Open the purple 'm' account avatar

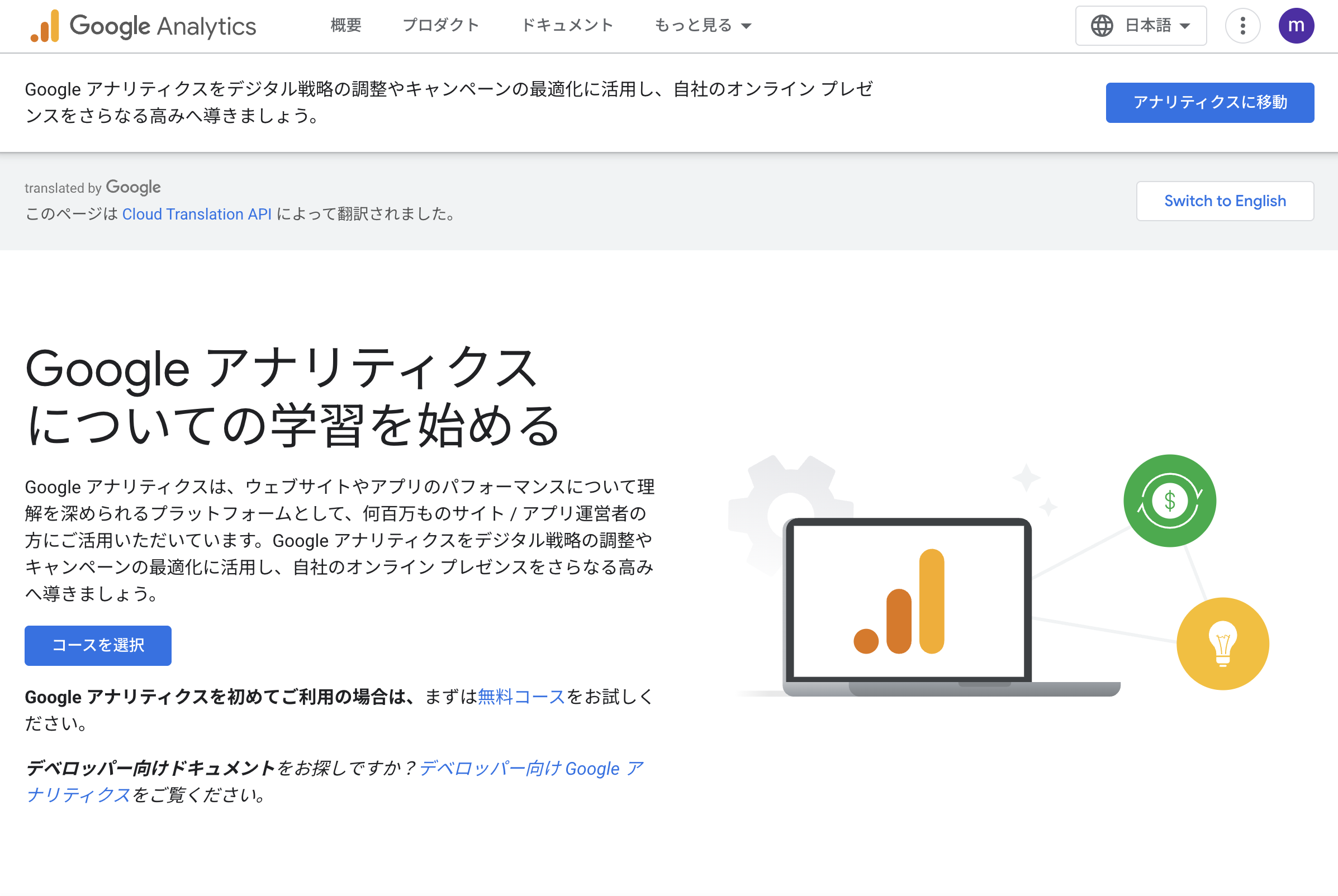1296,26
